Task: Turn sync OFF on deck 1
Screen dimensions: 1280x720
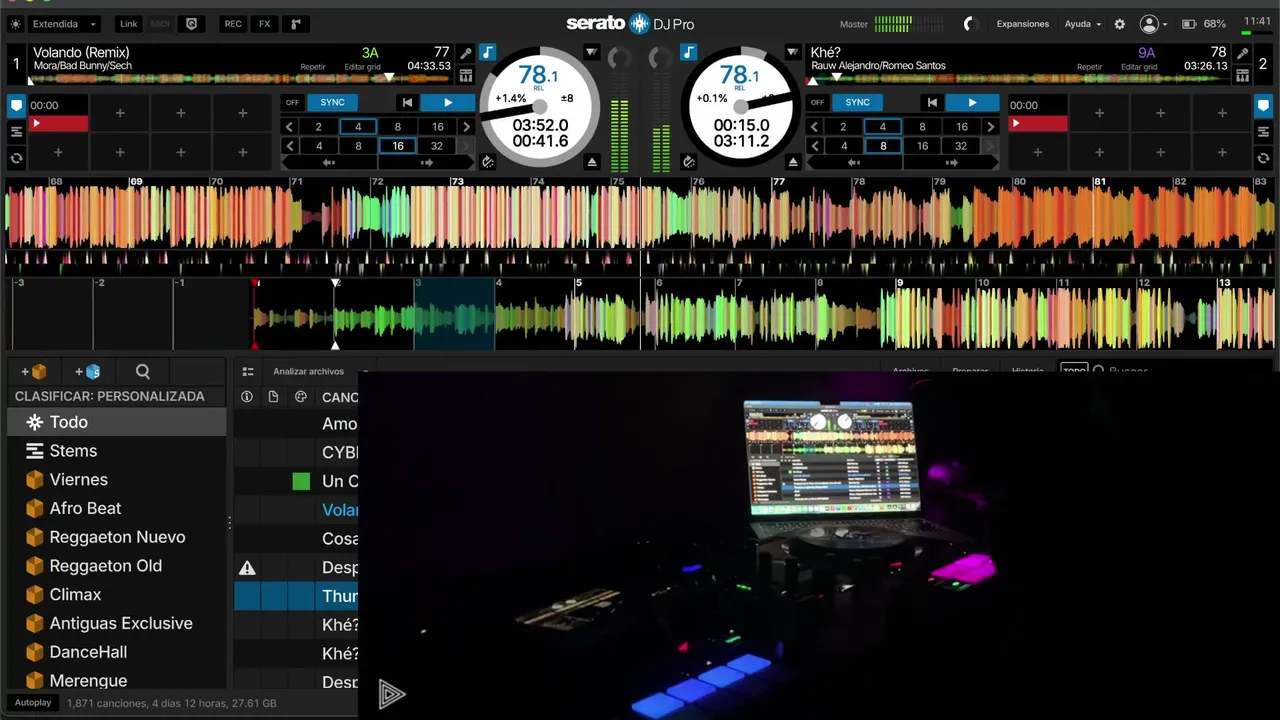Action: point(292,102)
